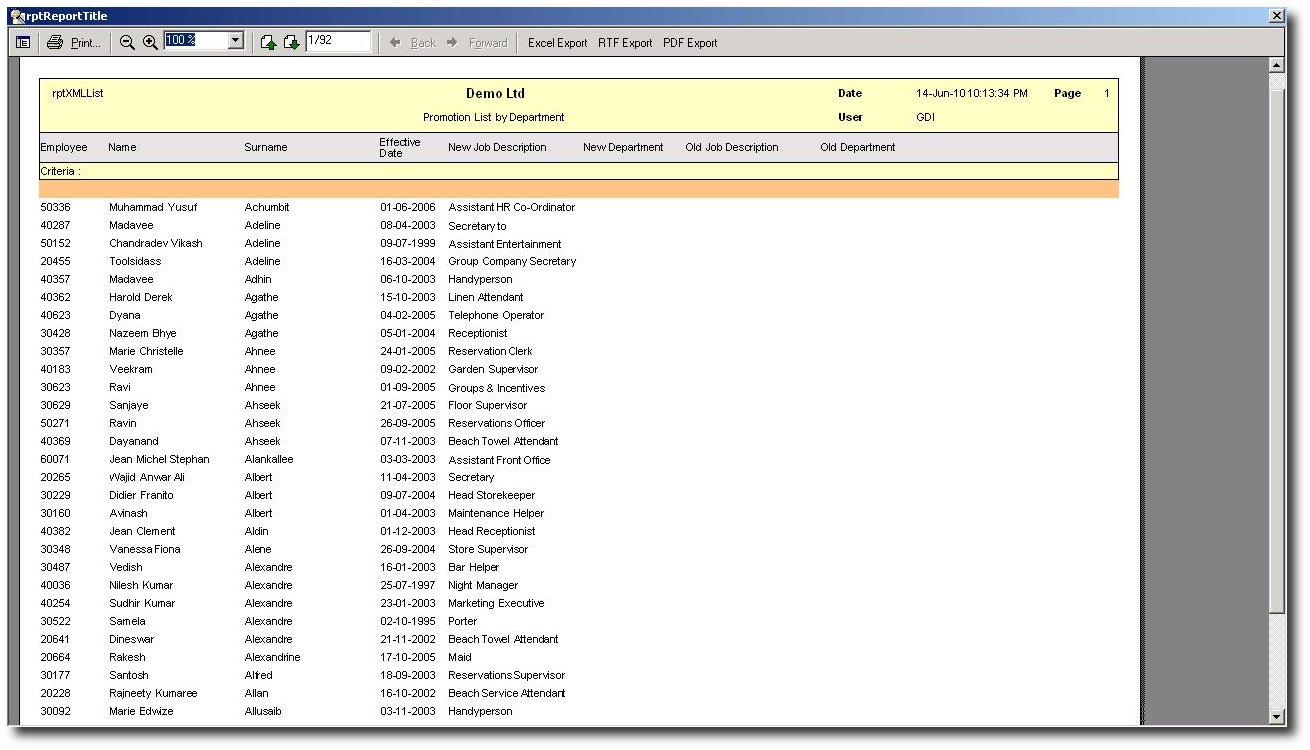Click the rptReportTitle title bar icon
This screenshot has height=750, width=1310.
pyautogui.click(x=17, y=16)
